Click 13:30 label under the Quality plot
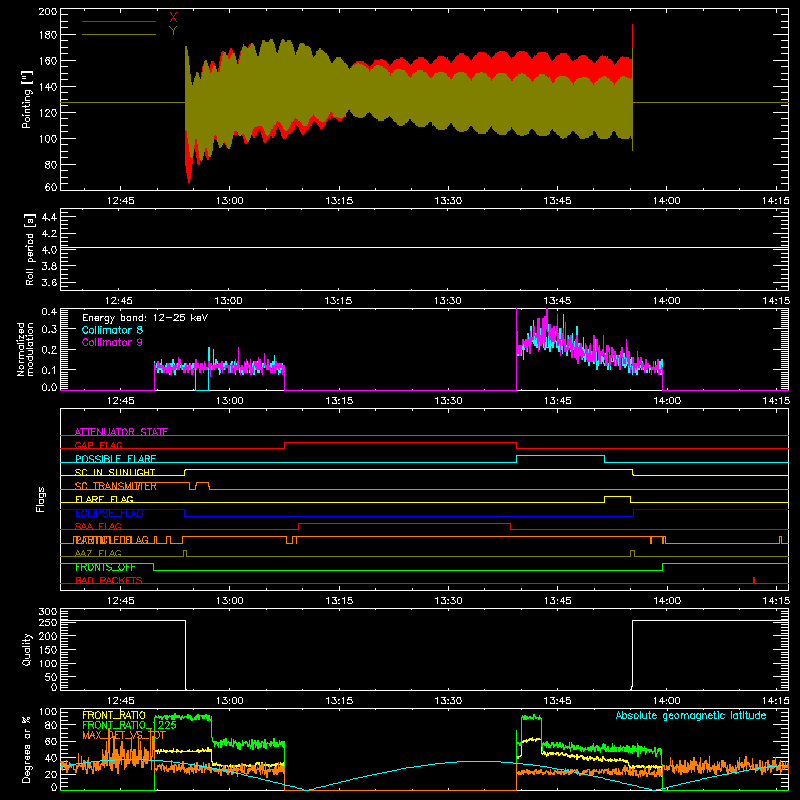This screenshot has height=800, width=800. (448, 701)
